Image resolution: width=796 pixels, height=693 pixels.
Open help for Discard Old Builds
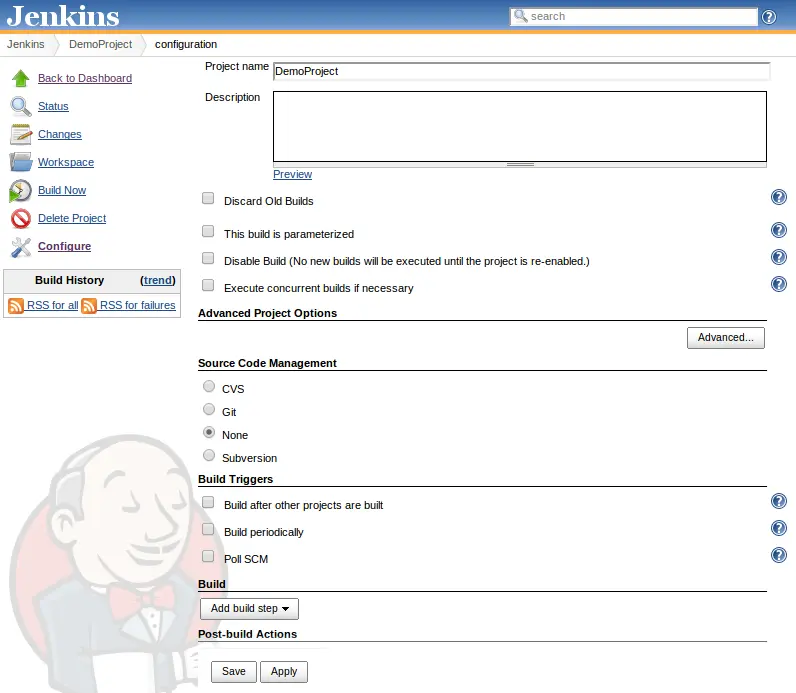coord(779,197)
